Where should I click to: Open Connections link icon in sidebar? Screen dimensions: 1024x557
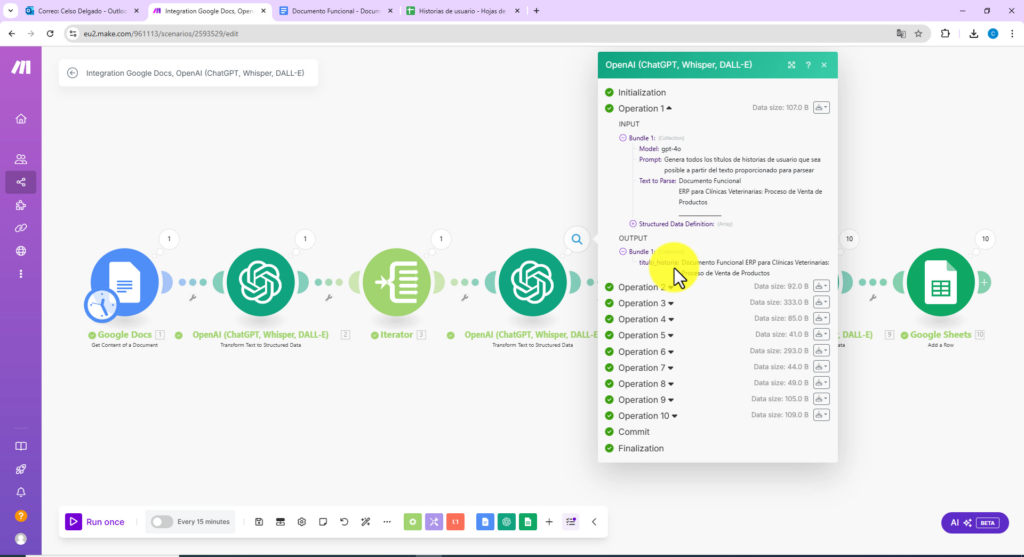pyautogui.click(x=21, y=228)
